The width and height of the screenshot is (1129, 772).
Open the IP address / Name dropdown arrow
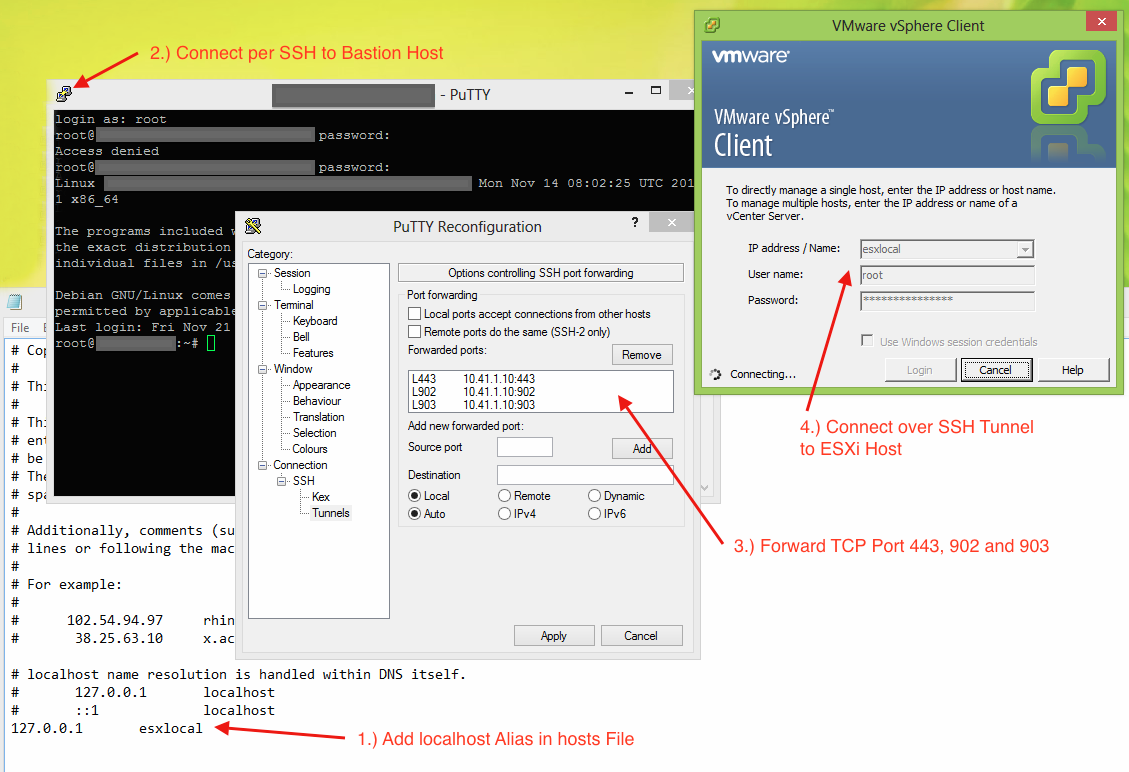coord(1025,249)
